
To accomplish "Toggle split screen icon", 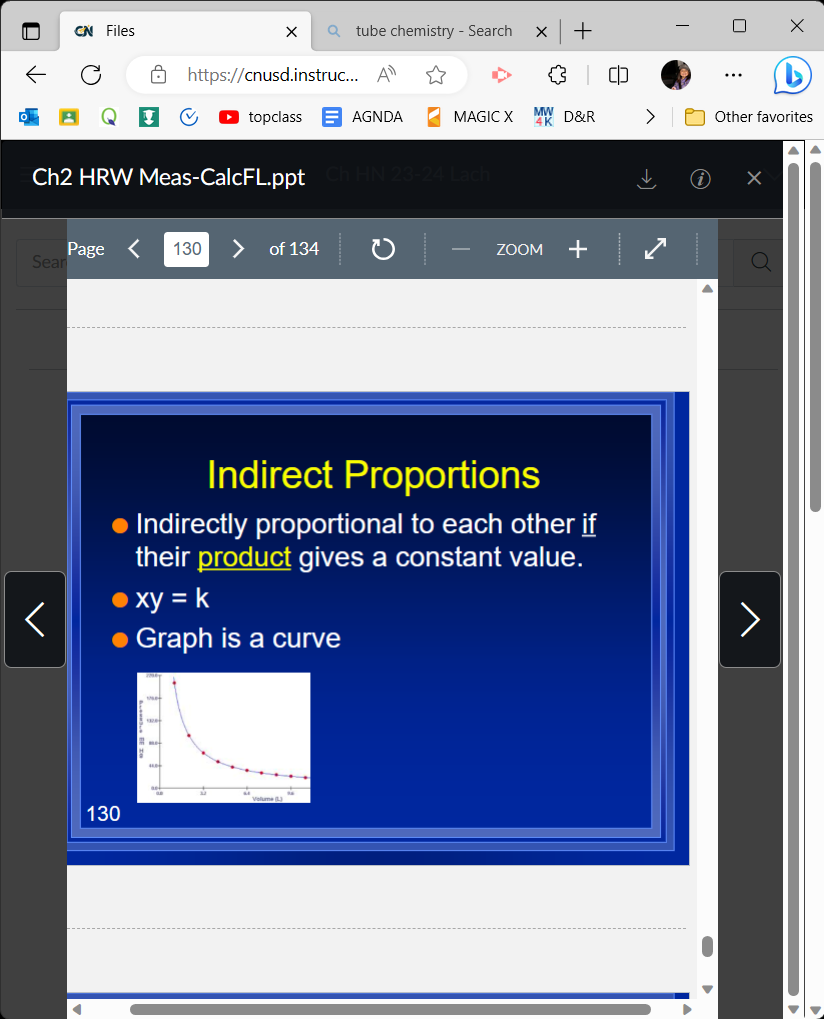I will click(618, 75).
